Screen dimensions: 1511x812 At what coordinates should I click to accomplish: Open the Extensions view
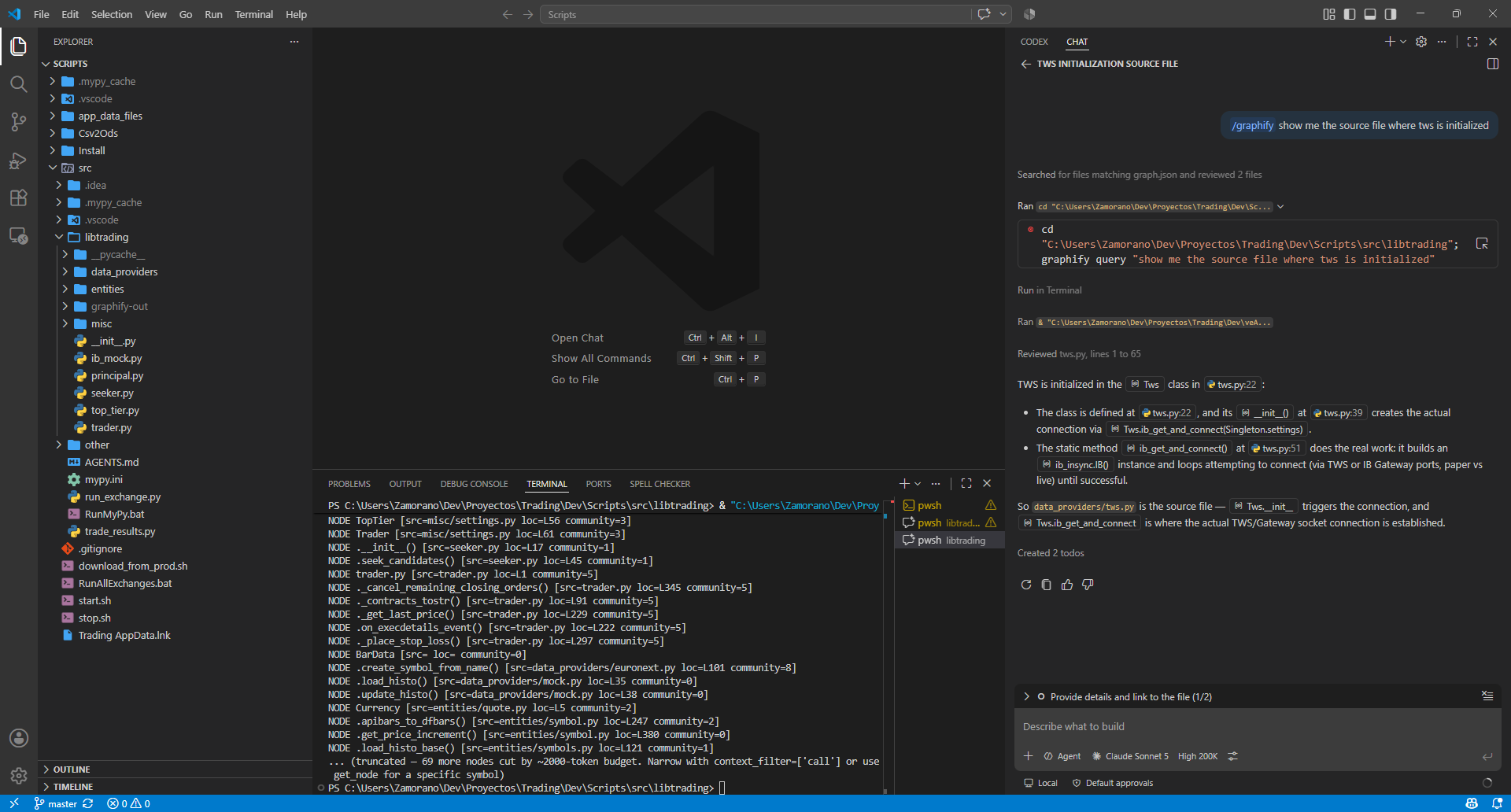[x=19, y=197]
